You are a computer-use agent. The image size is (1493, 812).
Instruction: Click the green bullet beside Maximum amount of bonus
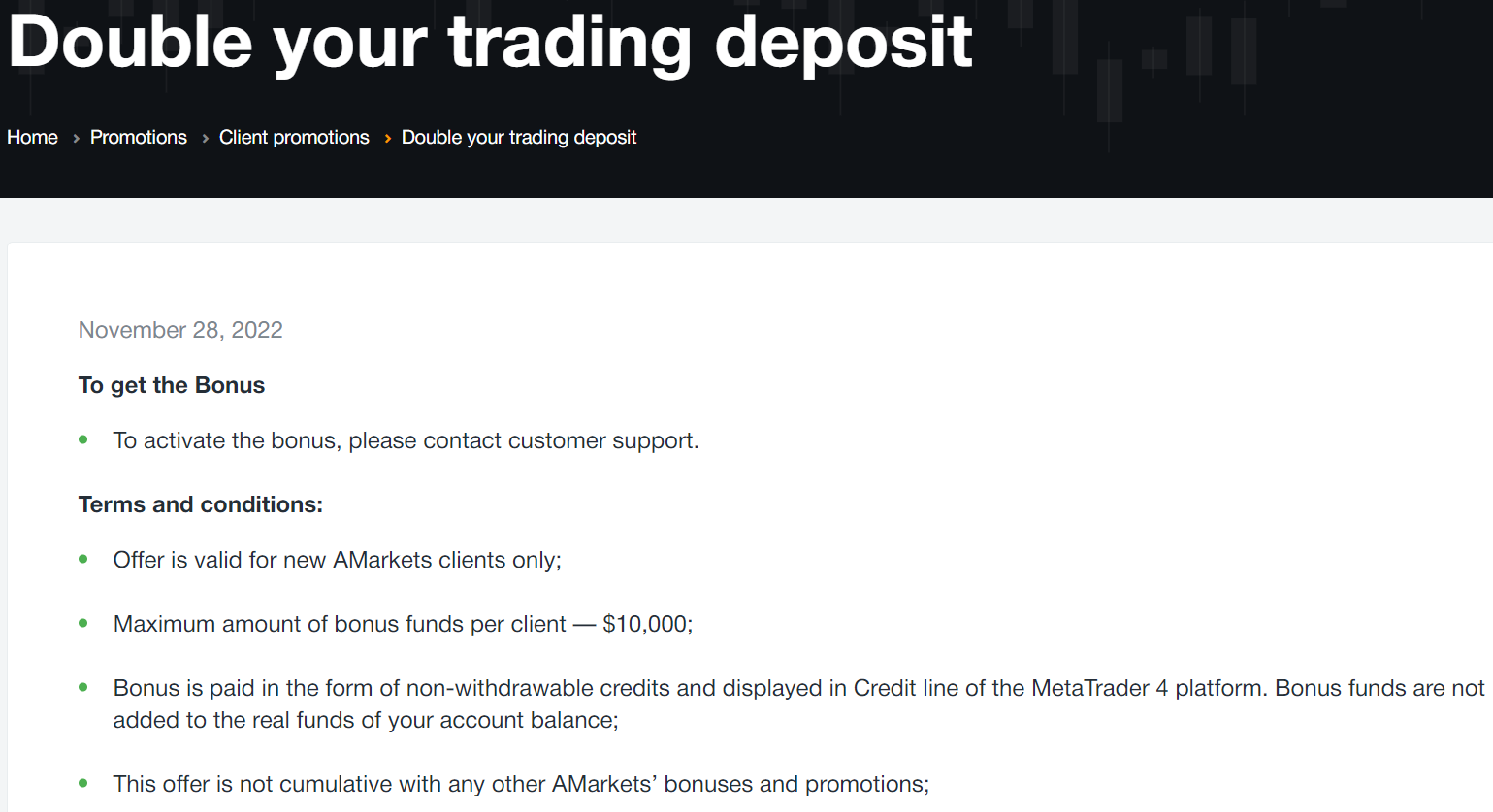(x=83, y=623)
